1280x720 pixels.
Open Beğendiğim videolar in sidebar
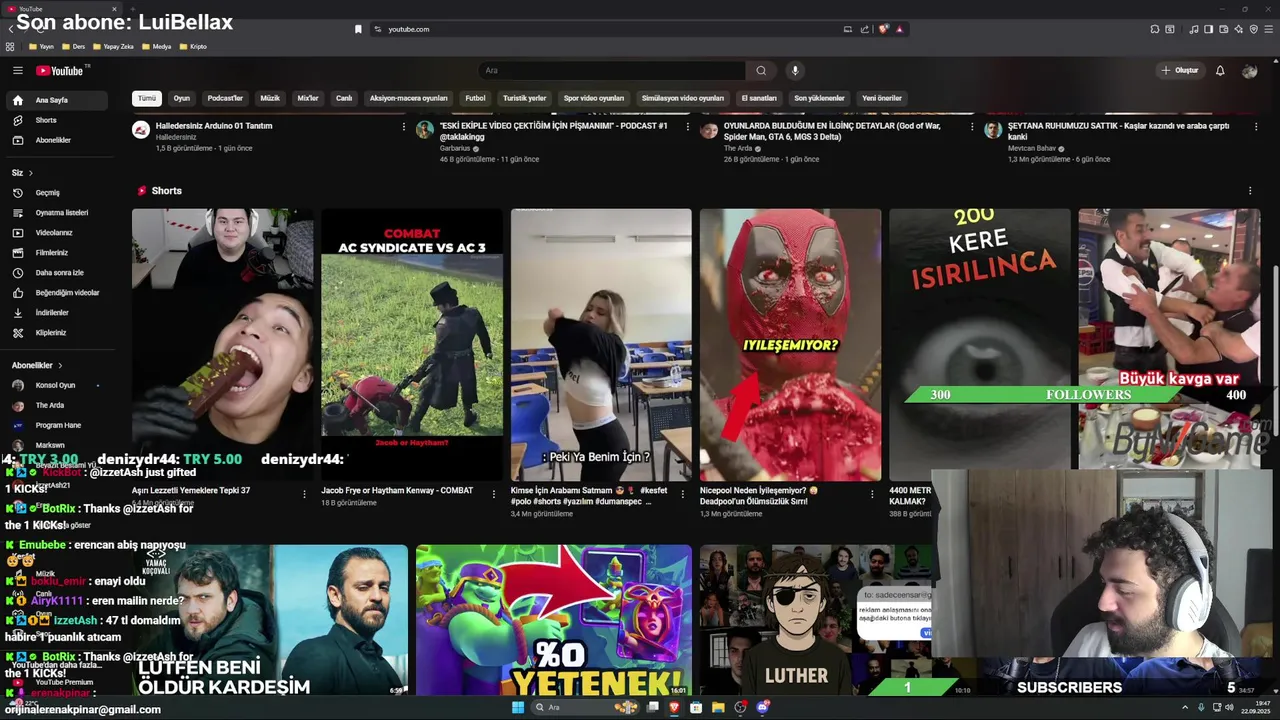click(x=56, y=292)
